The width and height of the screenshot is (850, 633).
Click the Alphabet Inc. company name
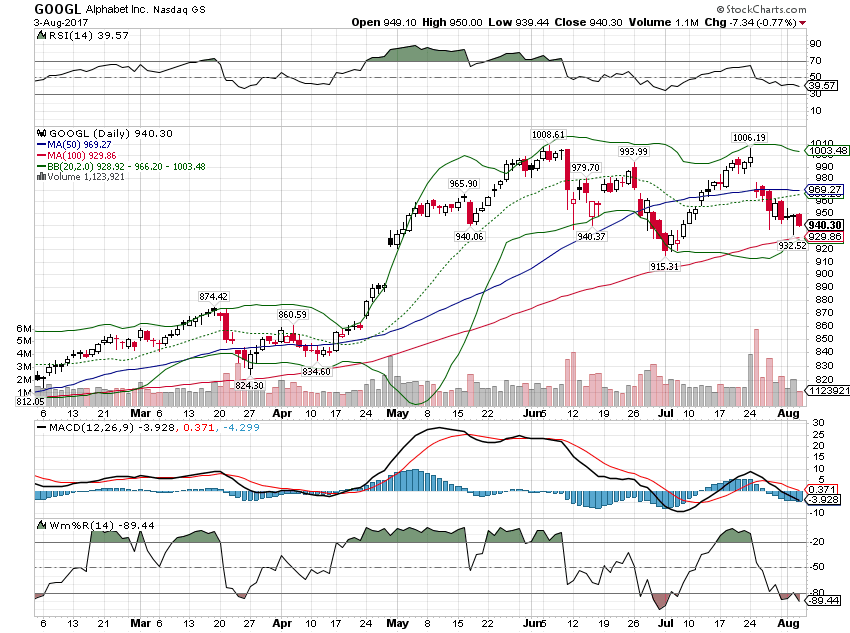(x=117, y=9)
